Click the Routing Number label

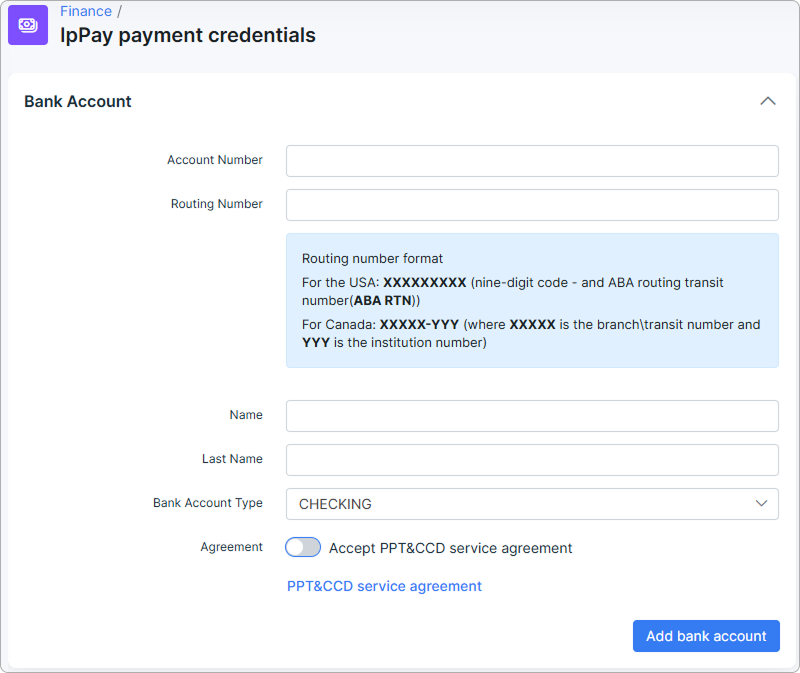click(217, 204)
